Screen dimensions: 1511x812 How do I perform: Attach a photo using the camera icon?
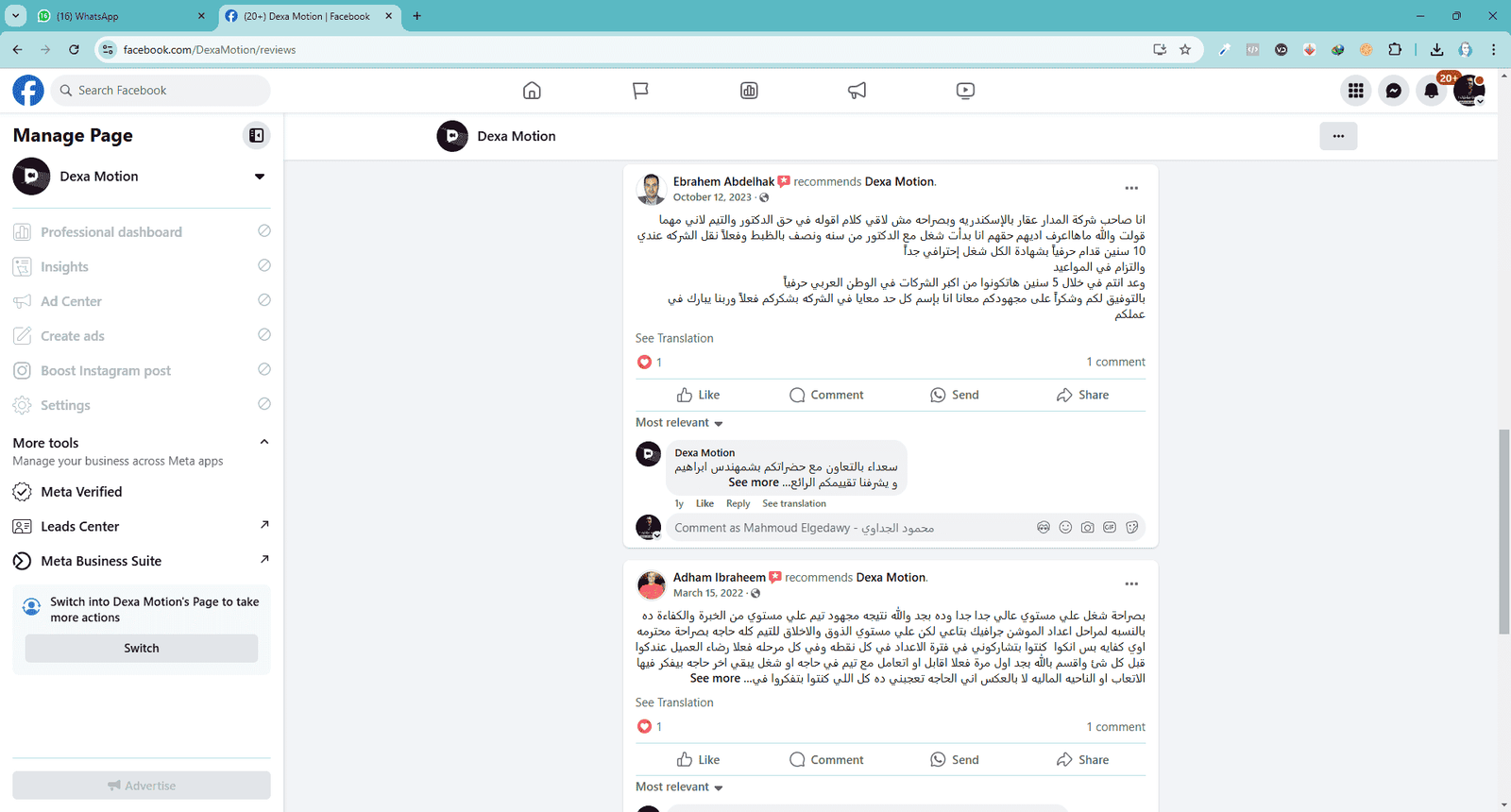click(1088, 528)
